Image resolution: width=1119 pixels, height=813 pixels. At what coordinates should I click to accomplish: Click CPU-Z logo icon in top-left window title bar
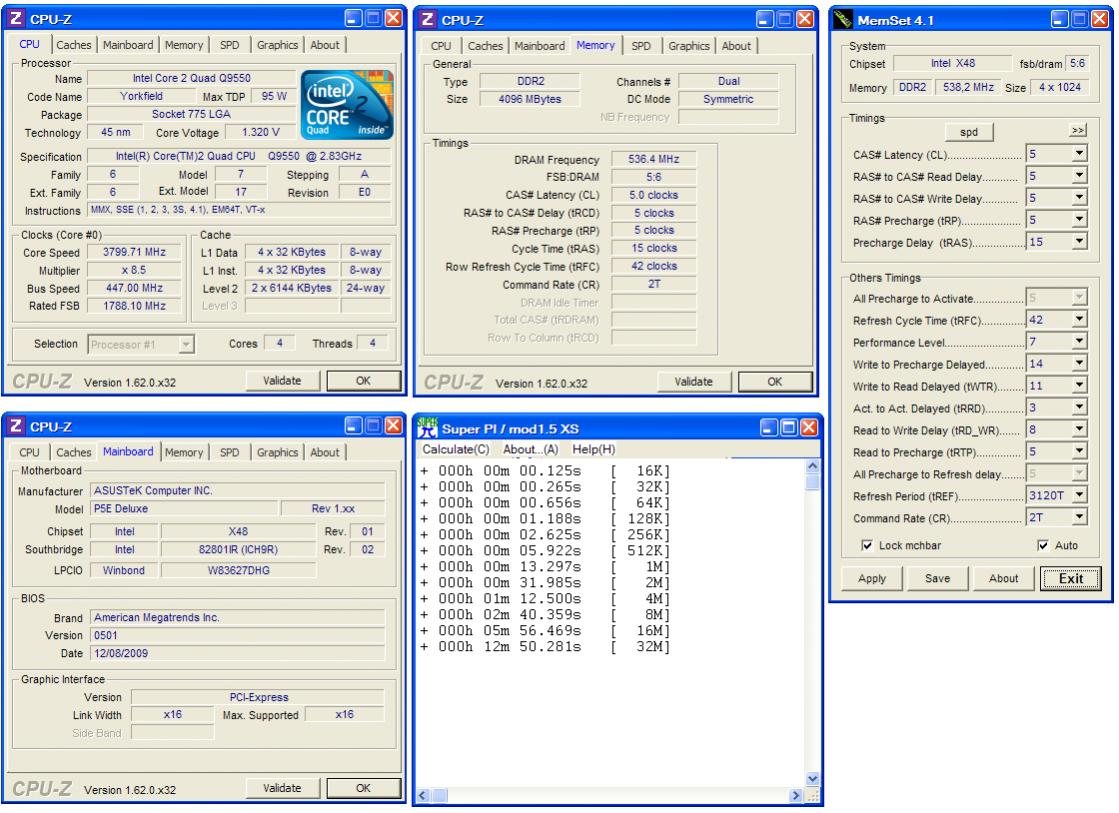click(16, 19)
